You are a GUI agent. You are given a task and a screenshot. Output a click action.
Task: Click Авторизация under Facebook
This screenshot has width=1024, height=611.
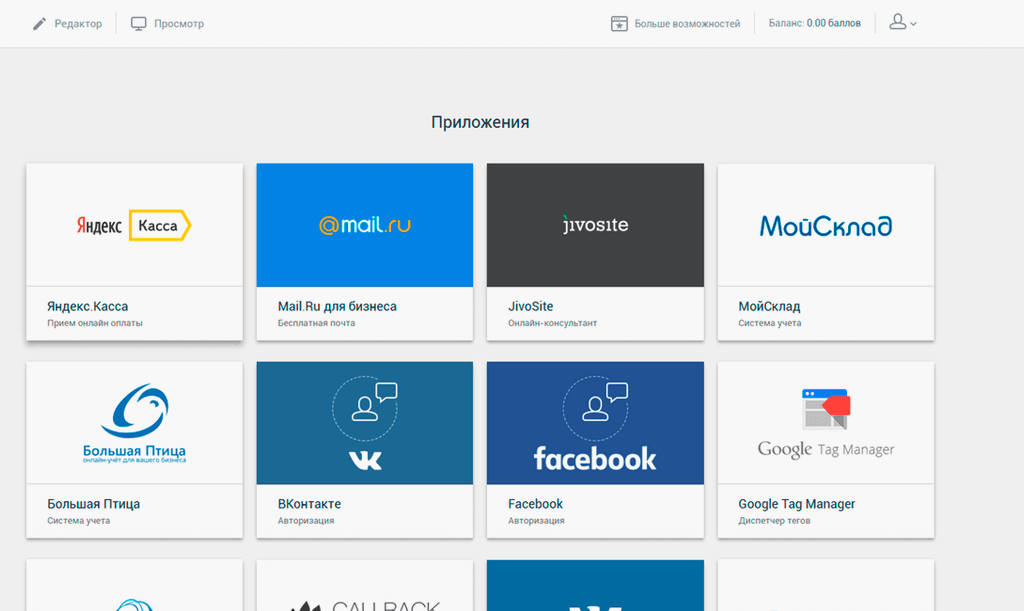click(536, 521)
